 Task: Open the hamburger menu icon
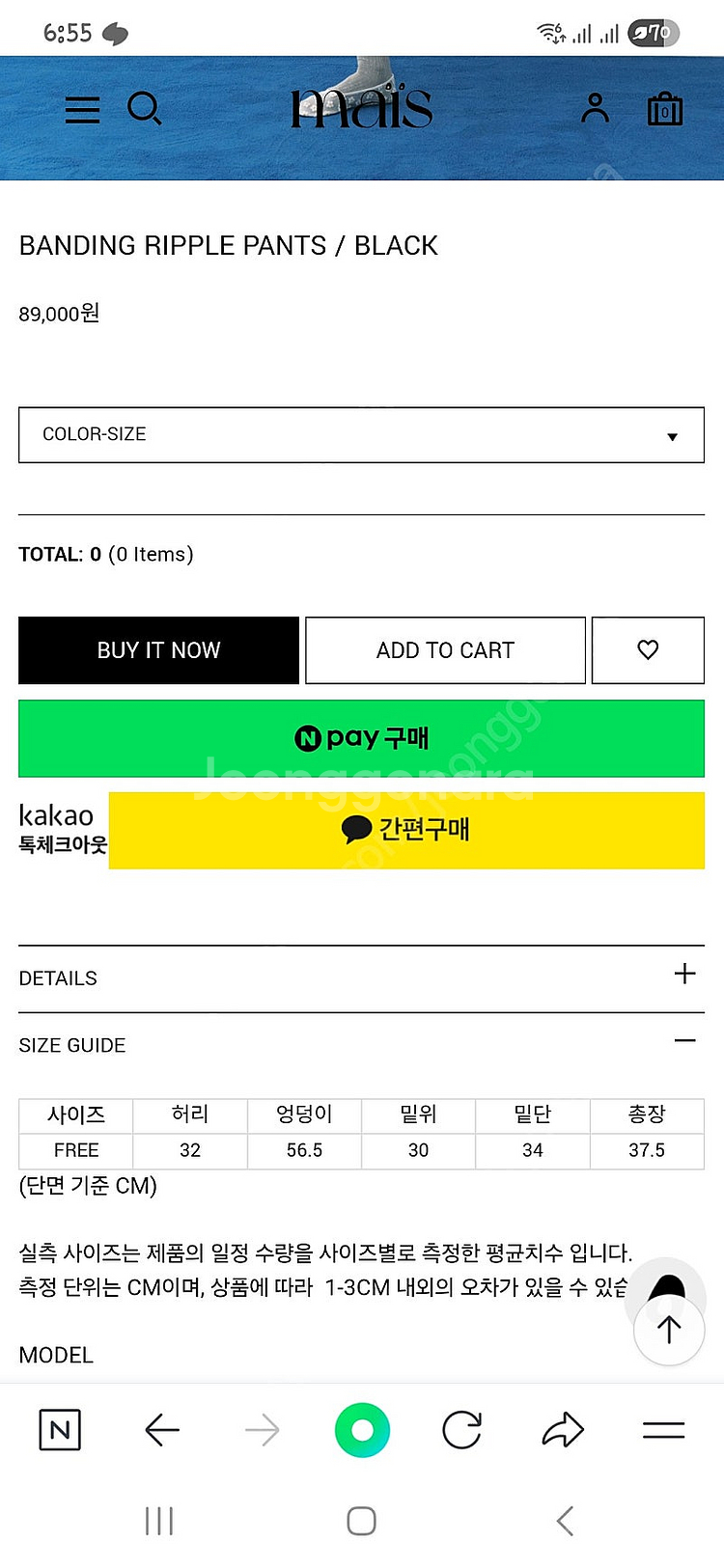pos(82,110)
